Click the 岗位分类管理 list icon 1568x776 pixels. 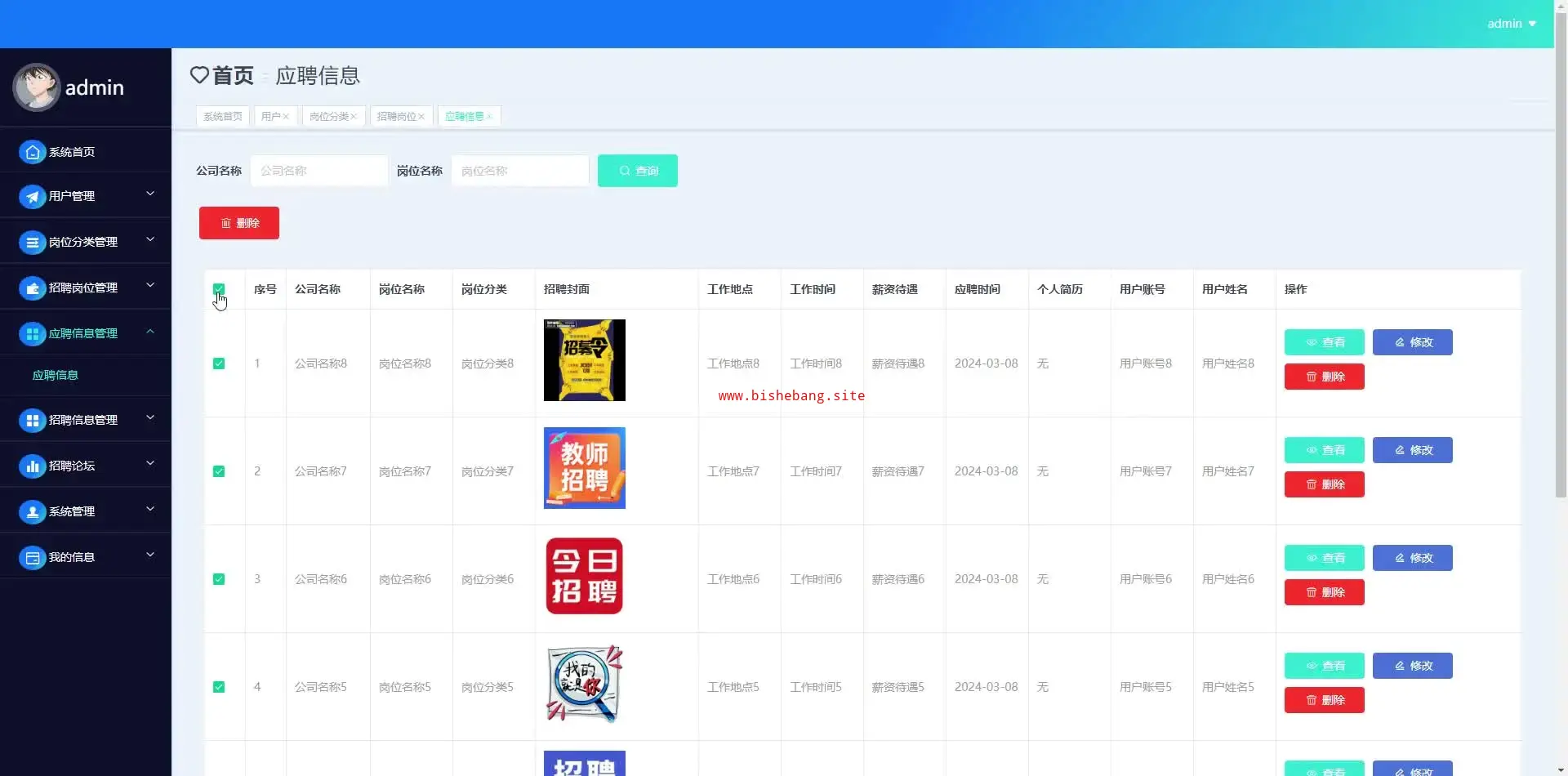tap(32, 243)
